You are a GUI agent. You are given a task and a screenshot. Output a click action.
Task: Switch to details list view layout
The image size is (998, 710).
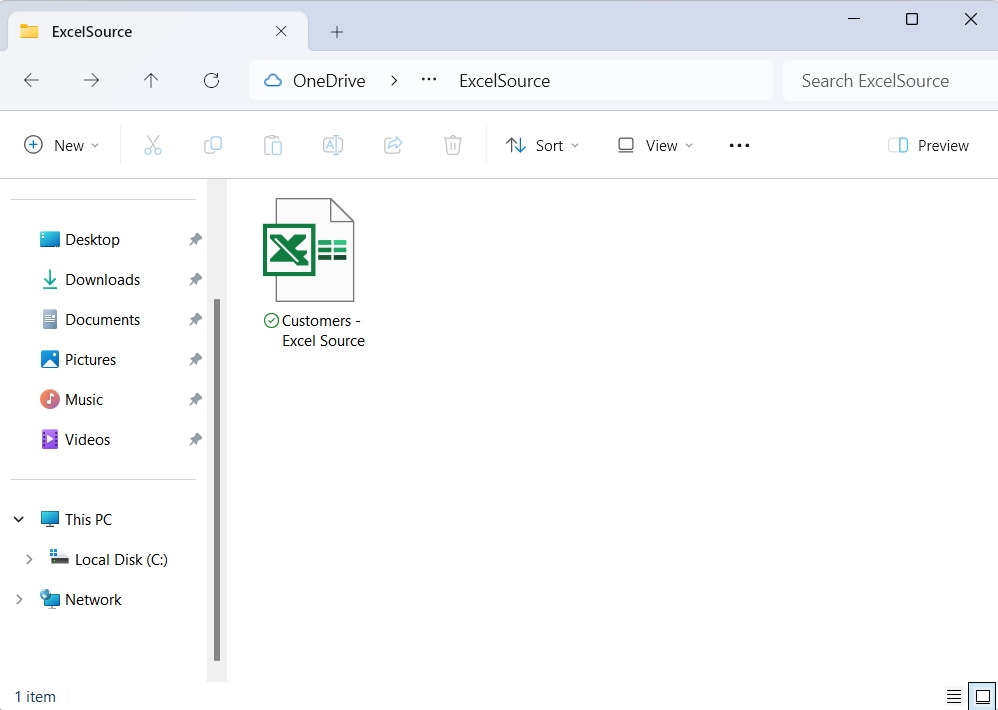(x=954, y=697)
